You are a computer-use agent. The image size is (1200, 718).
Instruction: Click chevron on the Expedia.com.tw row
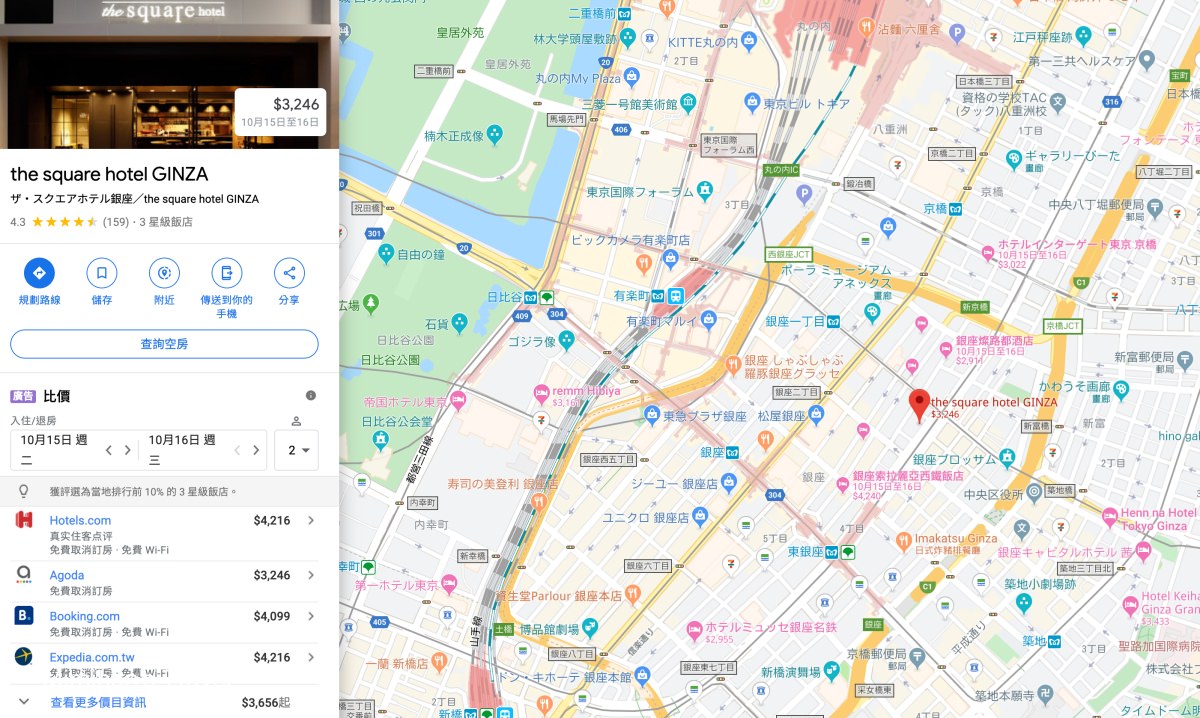(311, 657)
